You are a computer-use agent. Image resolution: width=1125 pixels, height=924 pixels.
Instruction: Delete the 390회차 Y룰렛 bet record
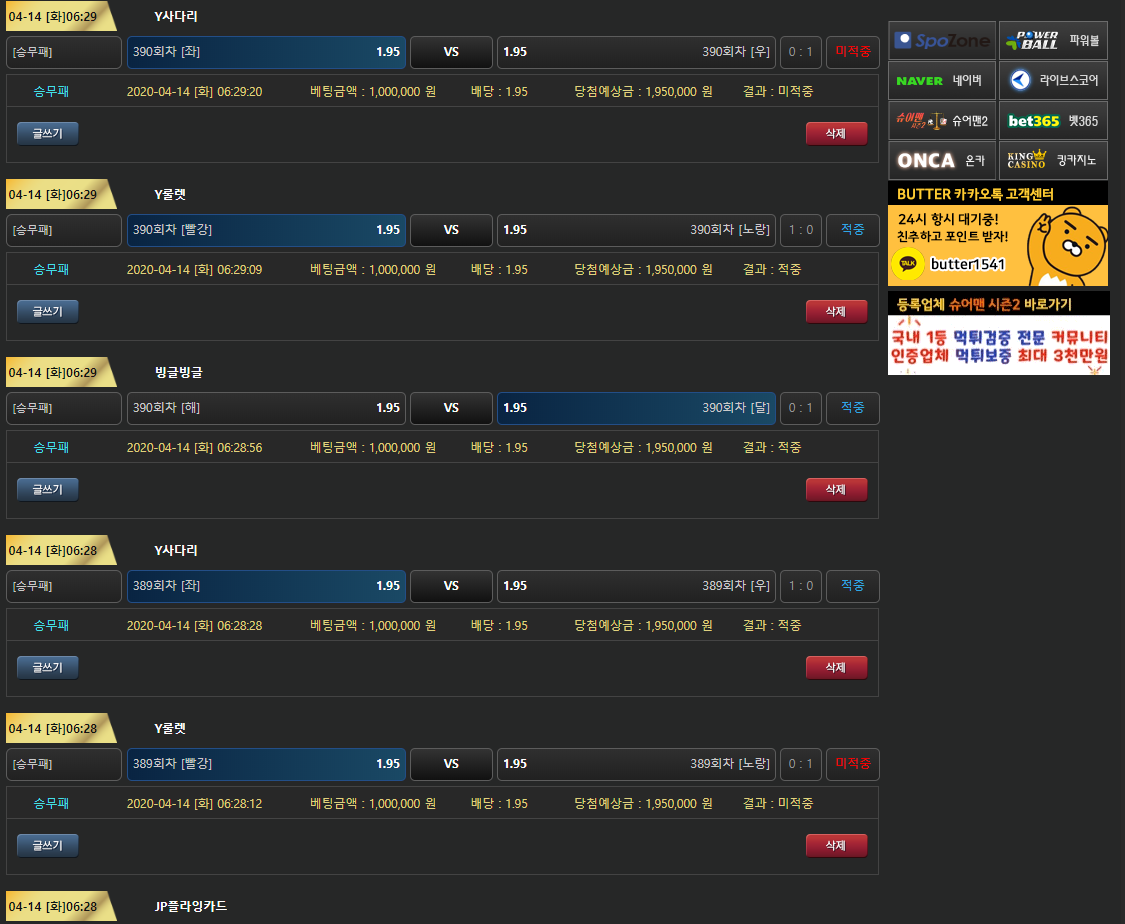[836, 311]
